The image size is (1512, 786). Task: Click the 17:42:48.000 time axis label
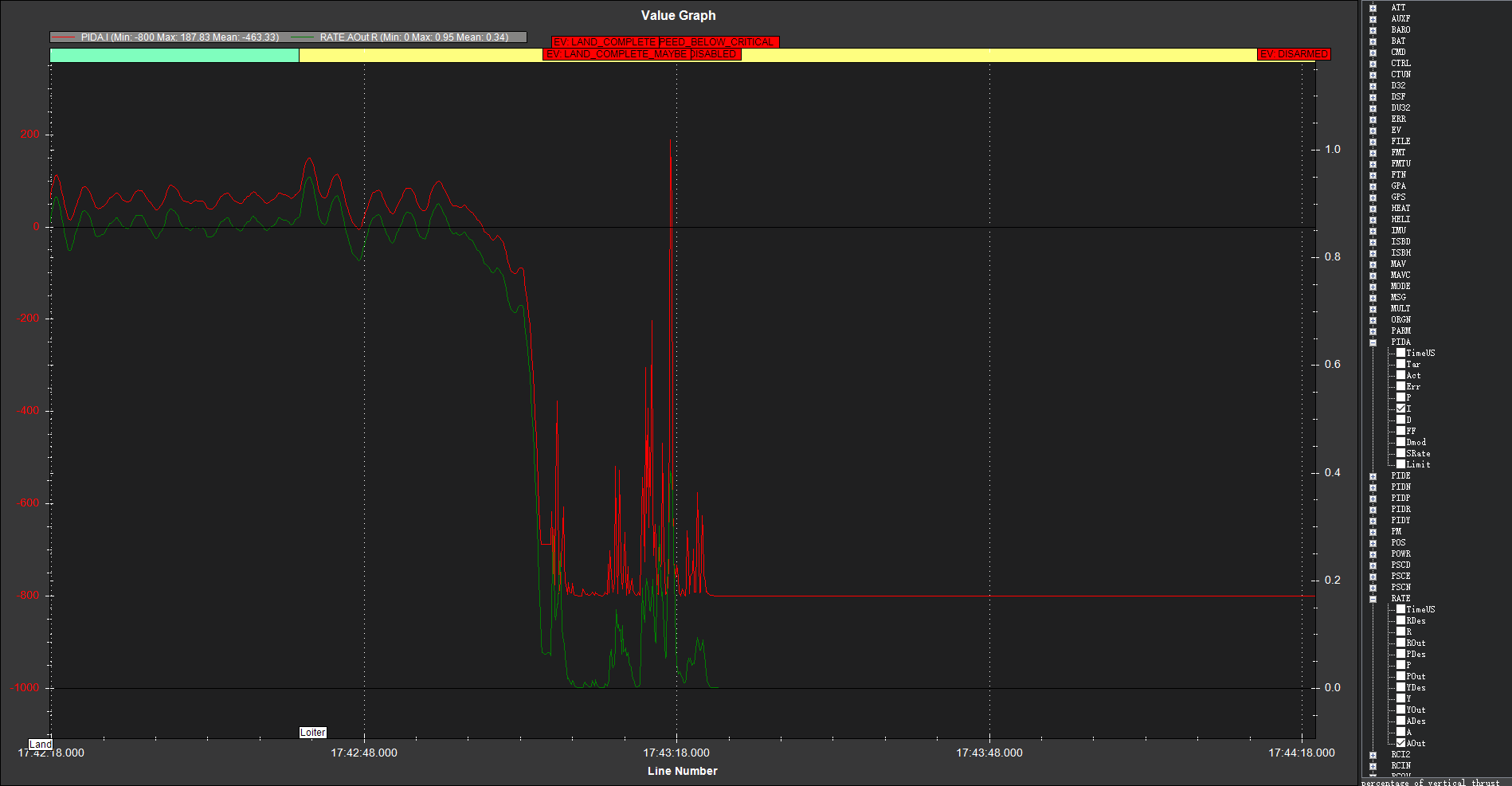coord(364,753)
